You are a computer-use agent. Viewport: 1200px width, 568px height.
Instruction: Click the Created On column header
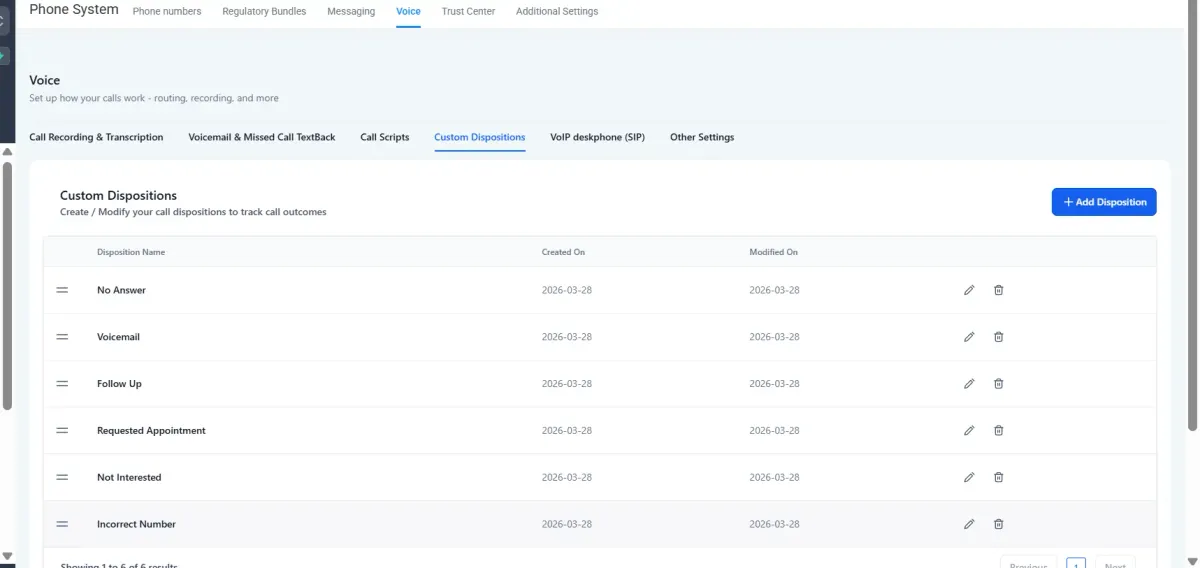[x=564, y=252]
